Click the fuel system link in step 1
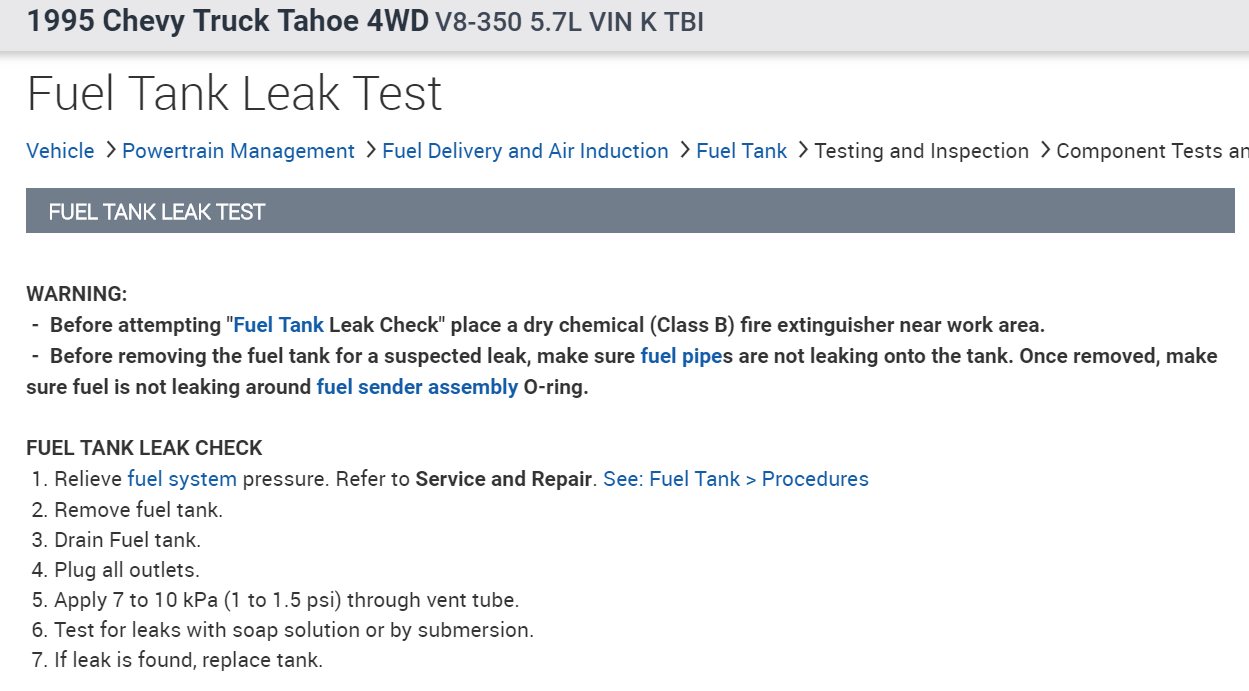 pos(182,479)
